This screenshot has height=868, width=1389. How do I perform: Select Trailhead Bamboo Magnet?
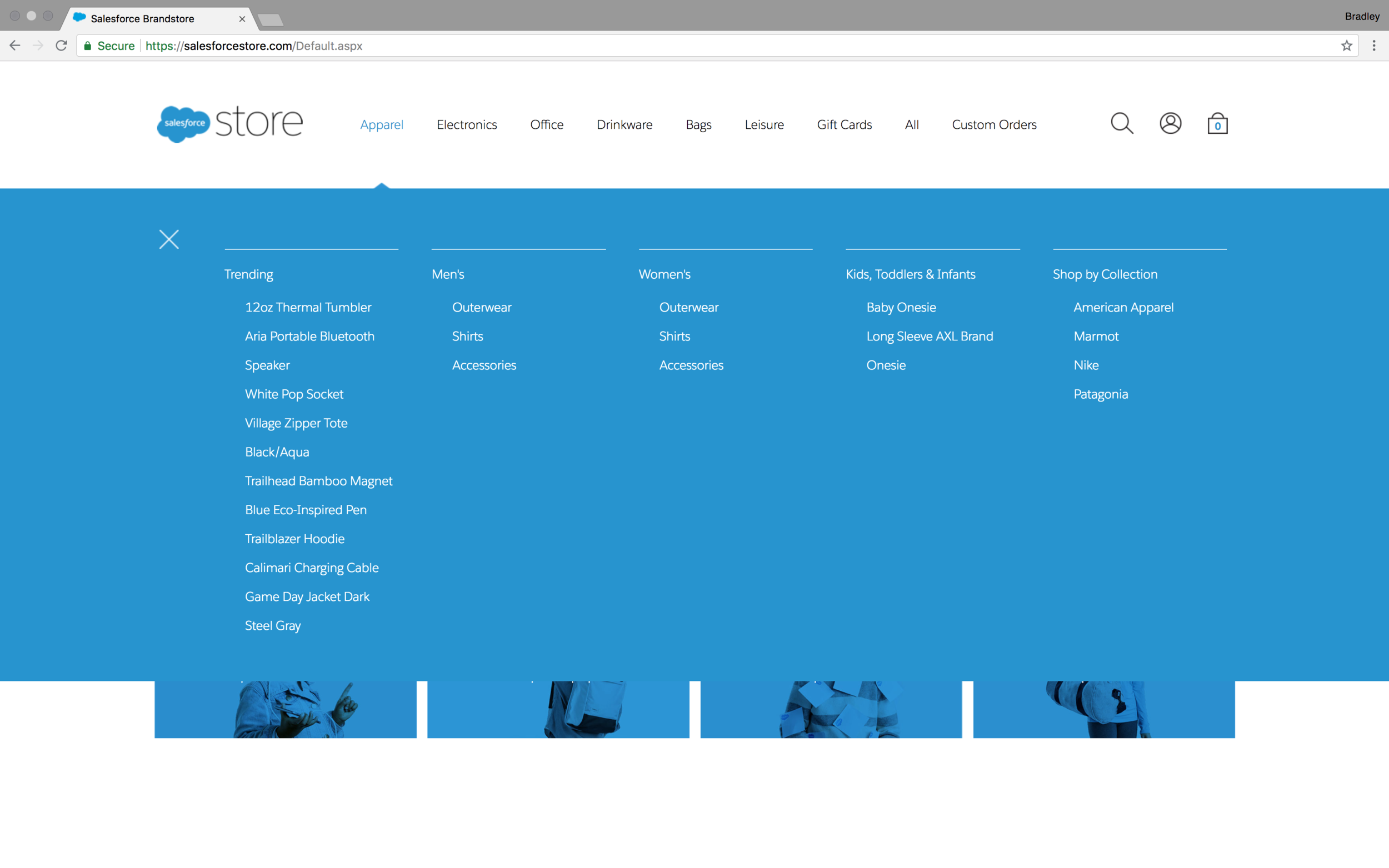point(319,481)
